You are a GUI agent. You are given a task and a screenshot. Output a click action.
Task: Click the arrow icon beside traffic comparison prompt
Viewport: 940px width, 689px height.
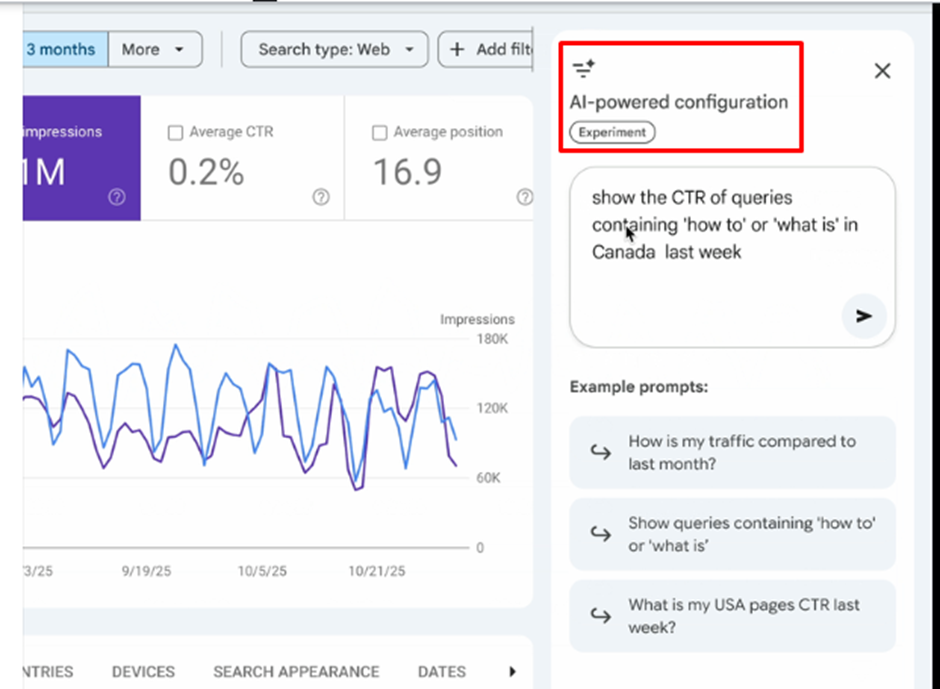(599, 452)
